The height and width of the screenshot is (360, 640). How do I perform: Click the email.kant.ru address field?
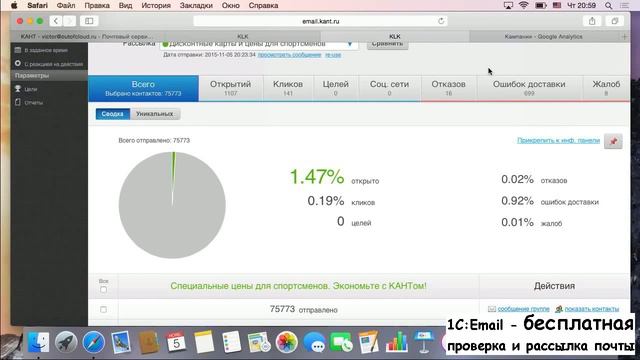320,21
